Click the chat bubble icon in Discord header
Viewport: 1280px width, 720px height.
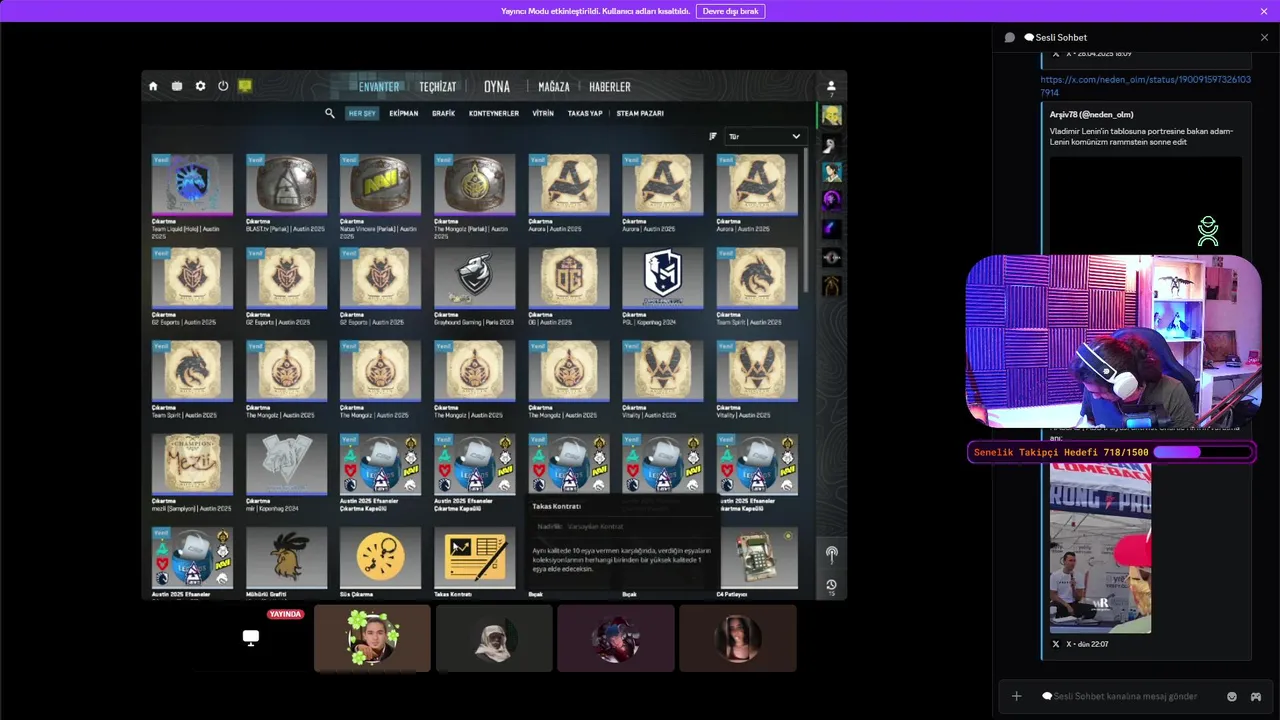[x=1010, y=37]
